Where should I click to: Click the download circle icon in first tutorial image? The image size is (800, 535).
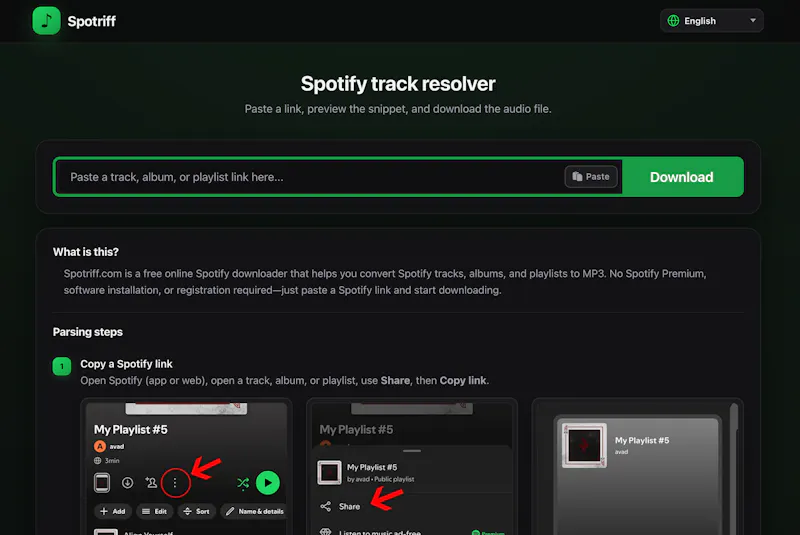(x=127, y=482)
